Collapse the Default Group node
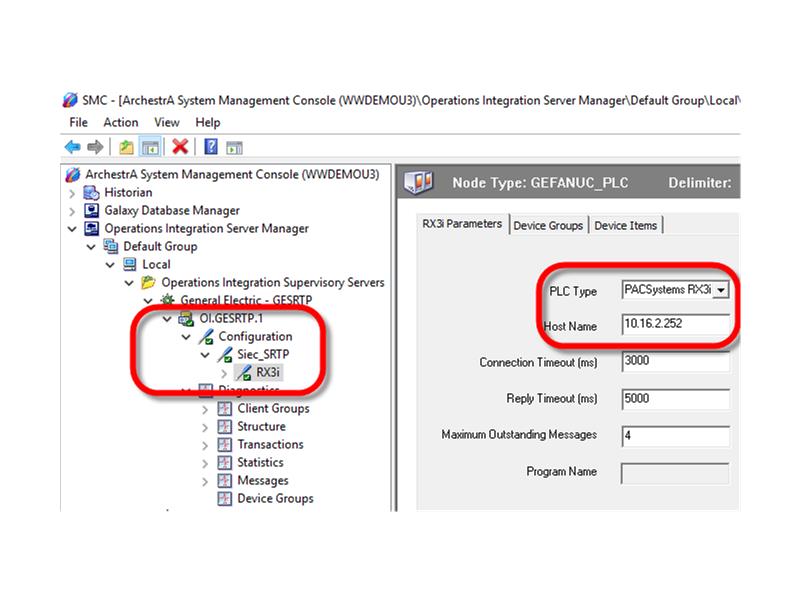Image resolution: width=800 pixels, height=600 pixels. (x=91, y=247)
